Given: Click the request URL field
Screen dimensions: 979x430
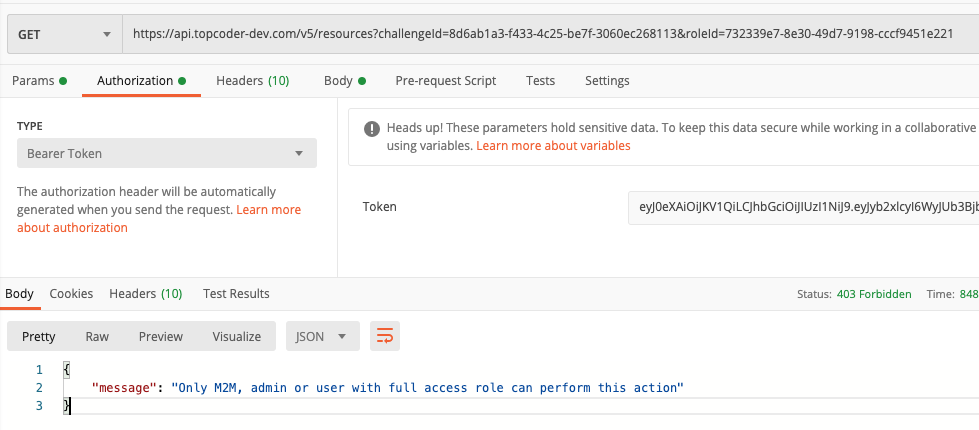Looking at the screenshot, I should click(x=551, y=34).
